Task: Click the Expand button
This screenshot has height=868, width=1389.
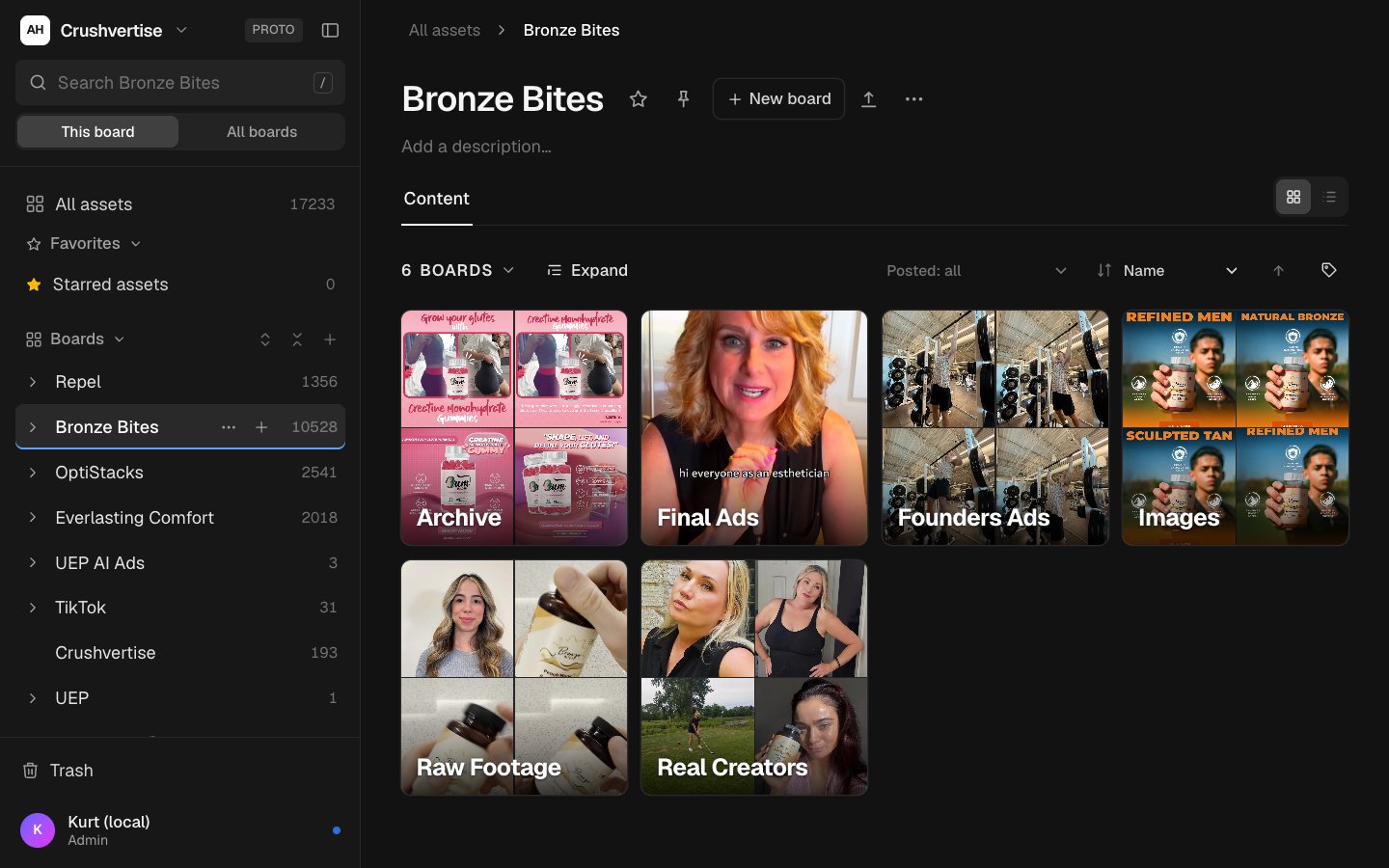Action: point(587,270)
